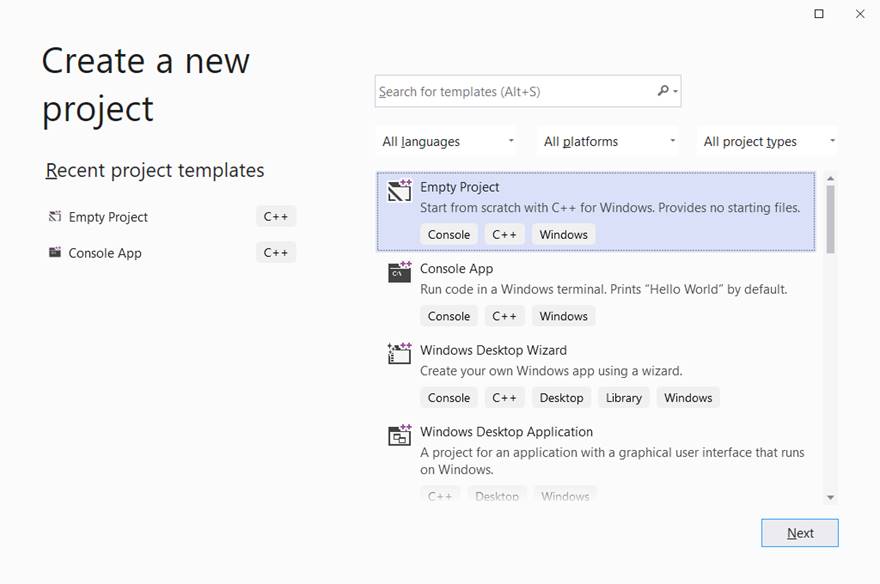Close the Create a new project dialog
This screenshot has width=880, height=584.
pos(860,14)
